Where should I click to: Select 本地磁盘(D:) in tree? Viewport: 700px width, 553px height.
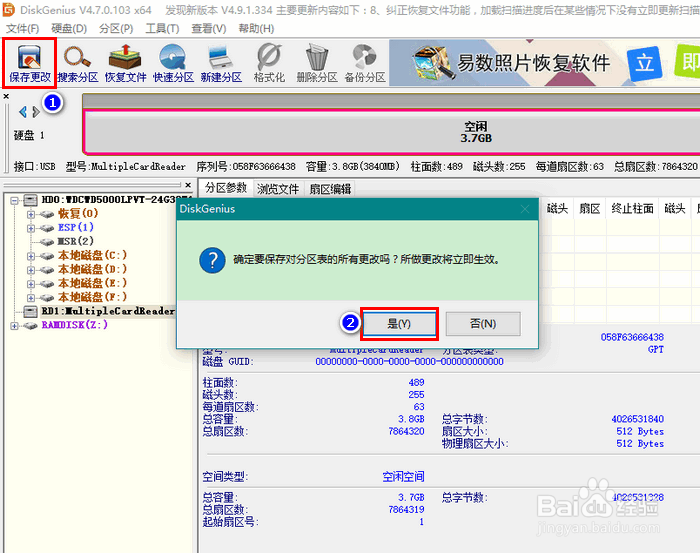(x=92, y=269)
